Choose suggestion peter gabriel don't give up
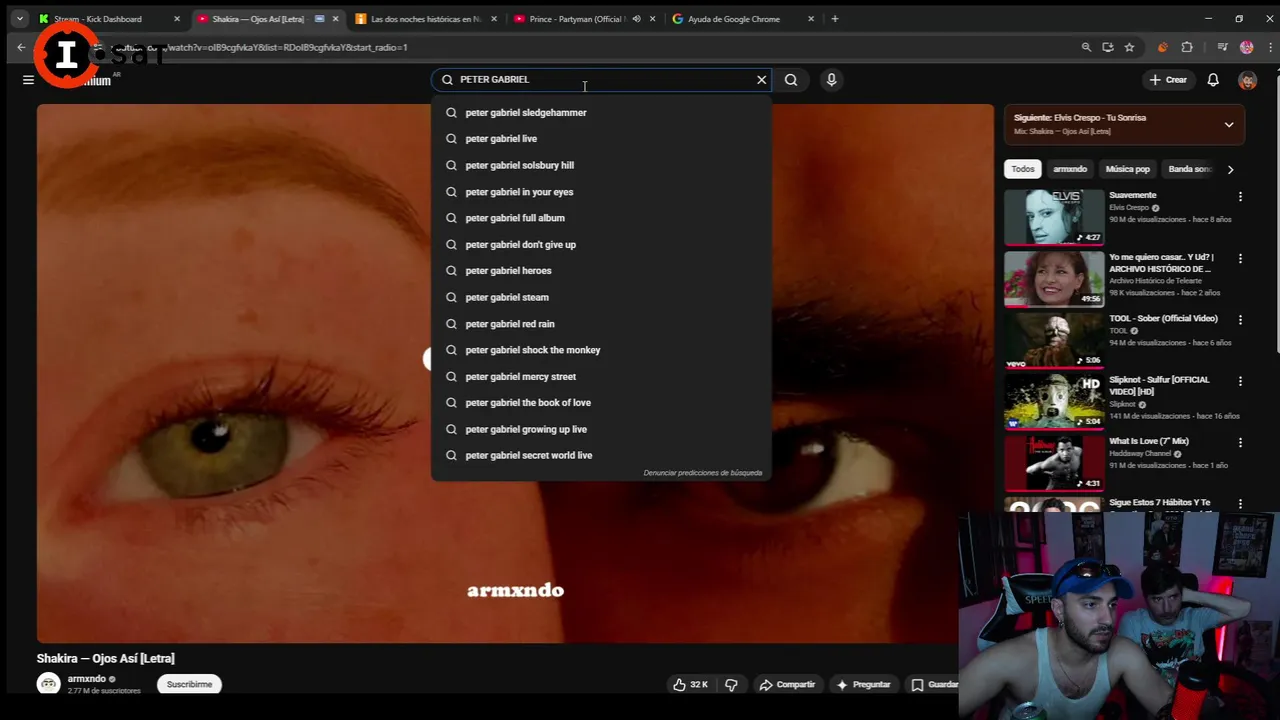 coord(601,244)
